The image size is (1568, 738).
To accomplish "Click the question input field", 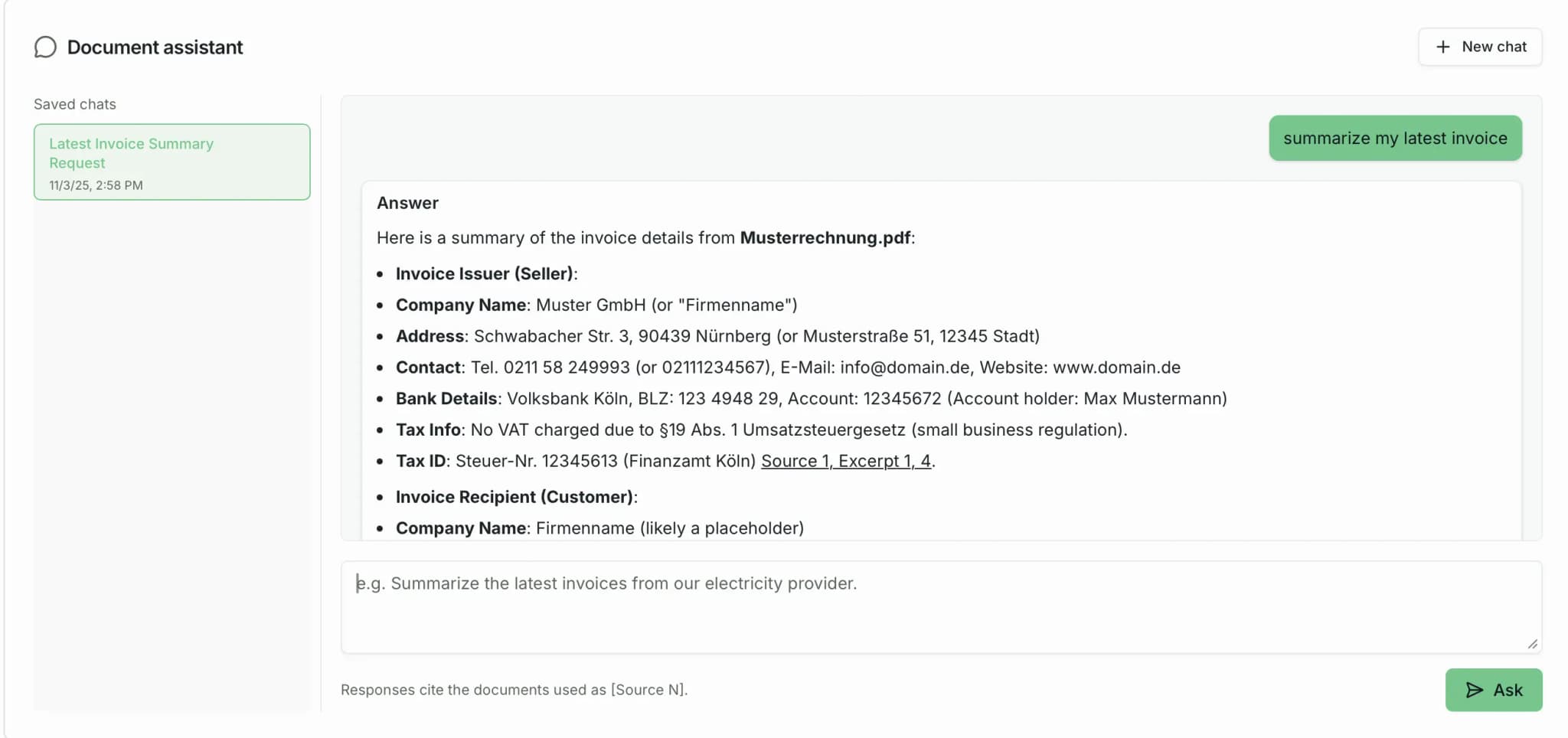I will [x=942, y=606].
